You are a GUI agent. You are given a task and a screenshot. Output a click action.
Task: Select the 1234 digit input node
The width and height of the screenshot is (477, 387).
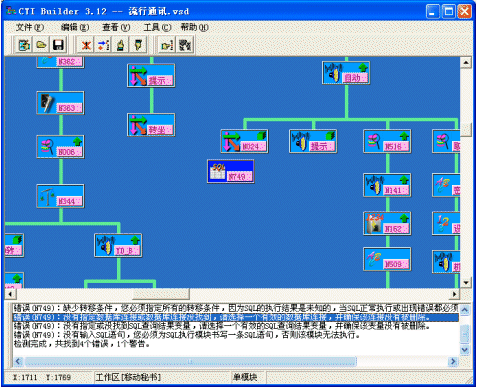pos(387,223)
